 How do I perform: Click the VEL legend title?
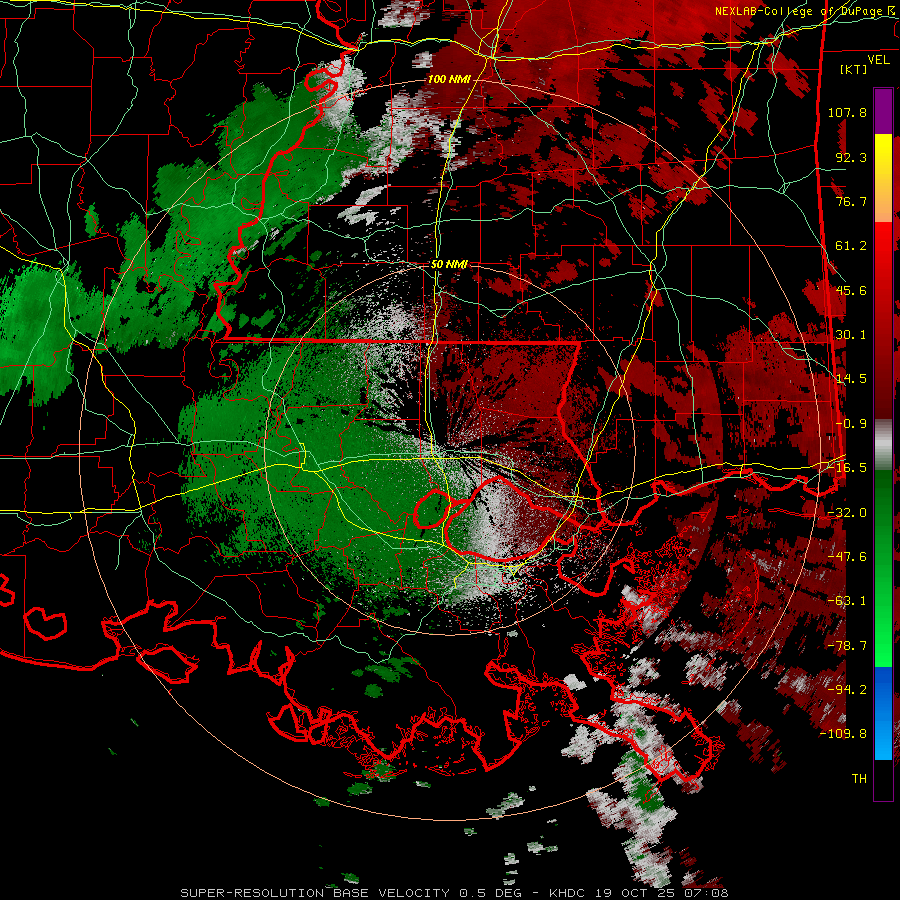(878, 60)
